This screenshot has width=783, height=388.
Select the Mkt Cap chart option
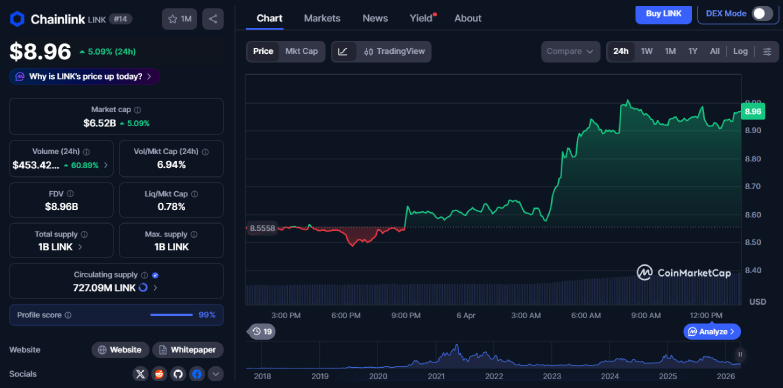tap(302, 51)
